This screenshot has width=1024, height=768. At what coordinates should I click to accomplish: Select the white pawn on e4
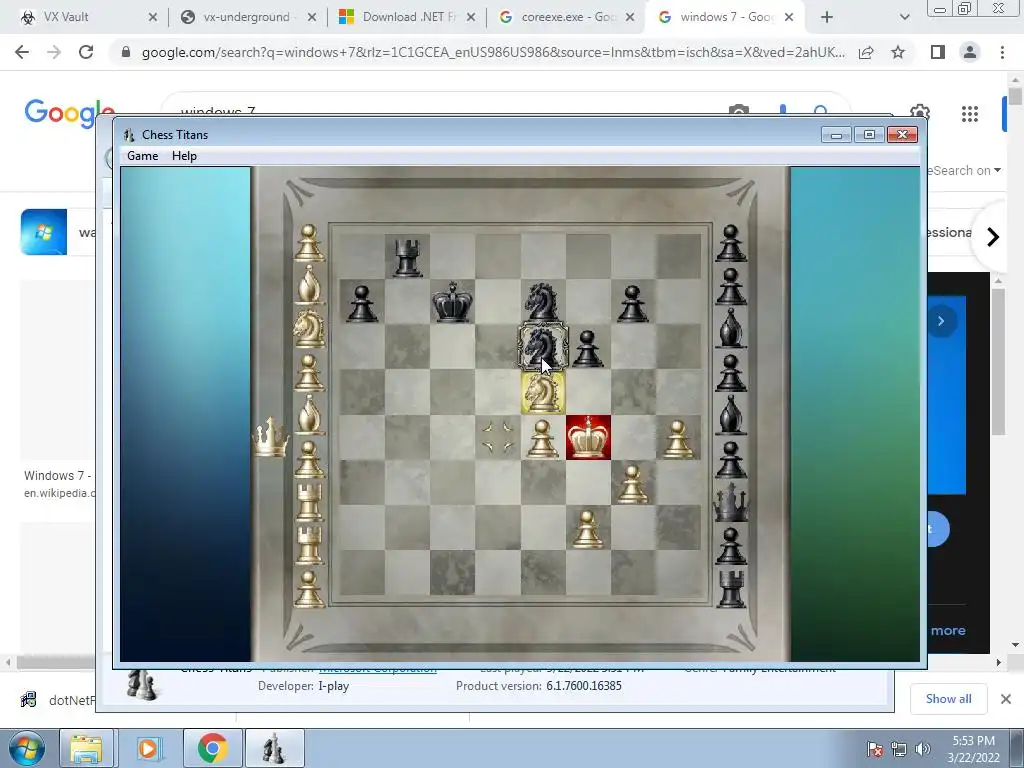pos(542,438)
